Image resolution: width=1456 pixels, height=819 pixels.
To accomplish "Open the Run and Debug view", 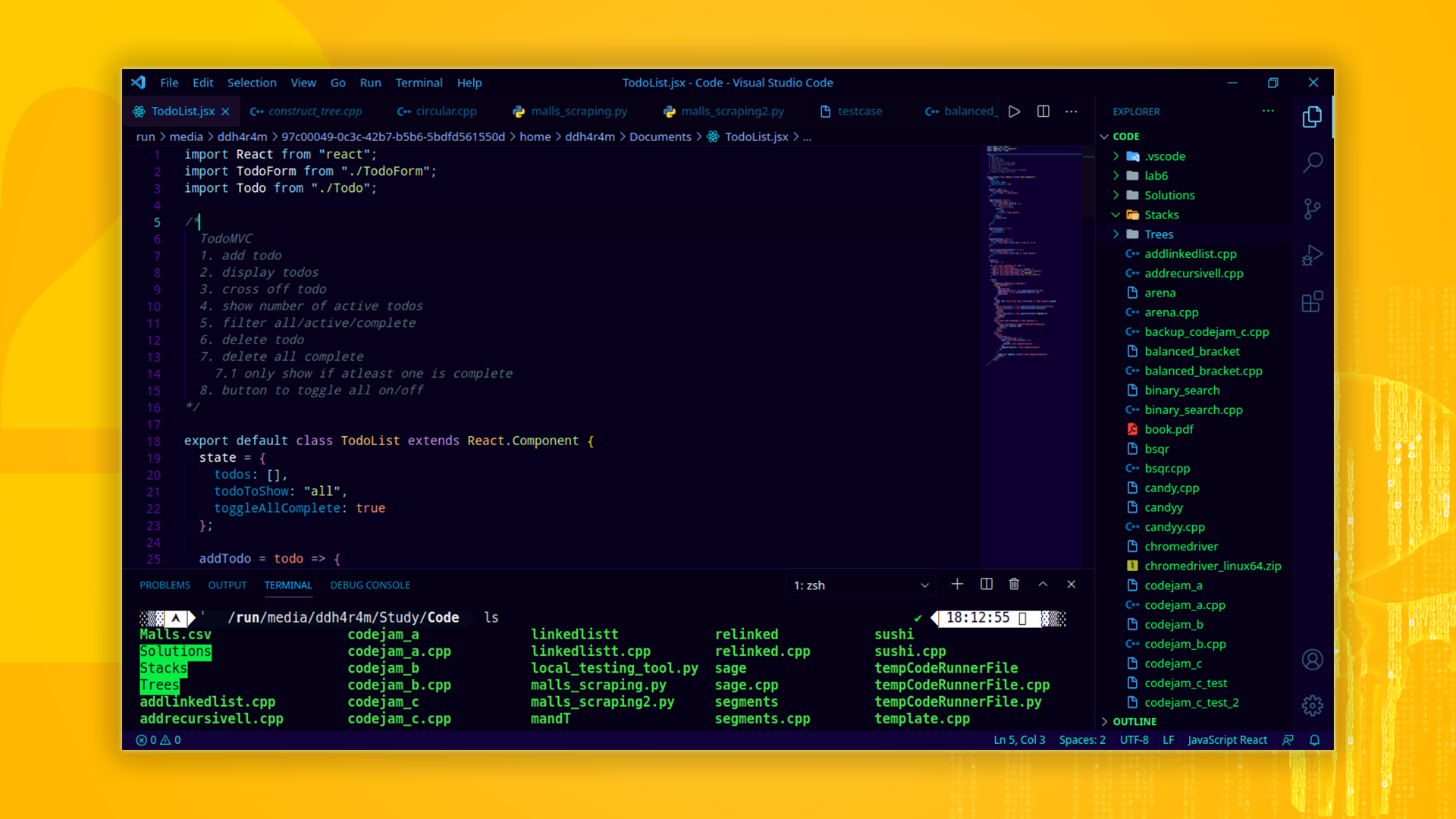I will tap(1313, 256).
